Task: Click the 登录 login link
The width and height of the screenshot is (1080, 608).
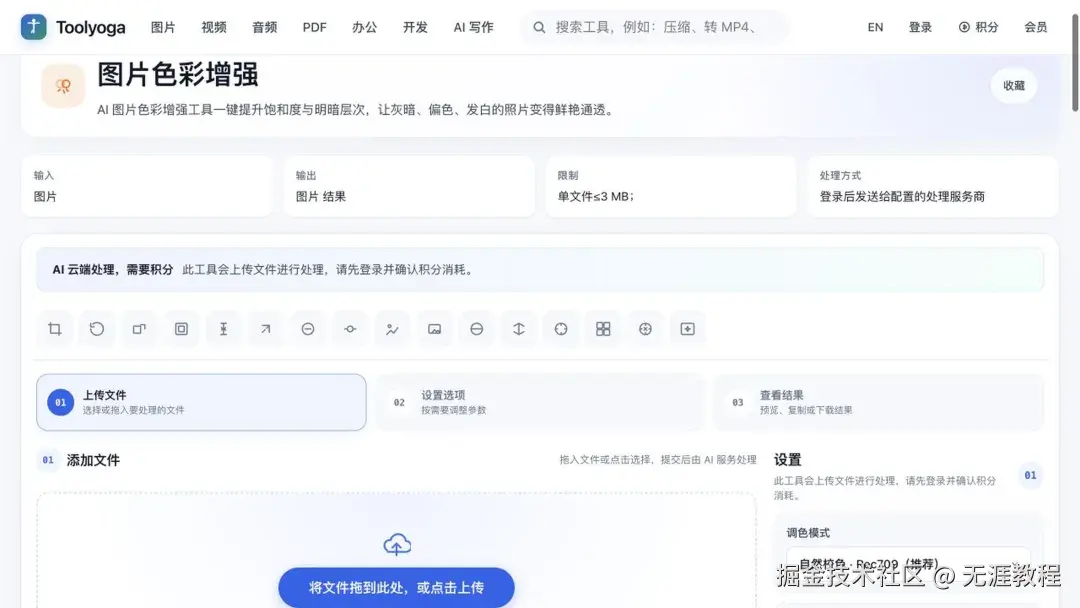Action: [920, 28]
